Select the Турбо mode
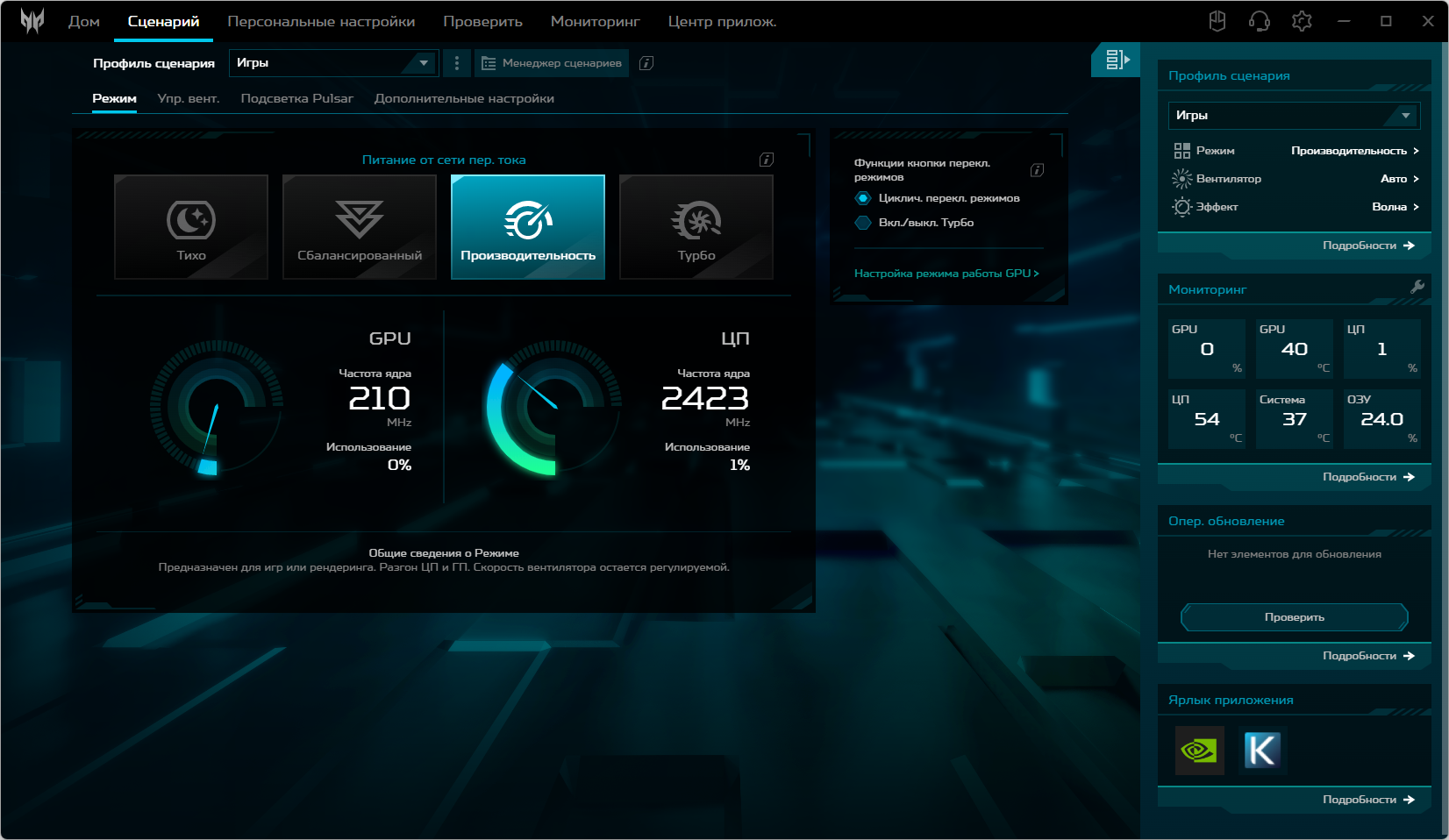 pyautogui.click(x=696, y=227)
